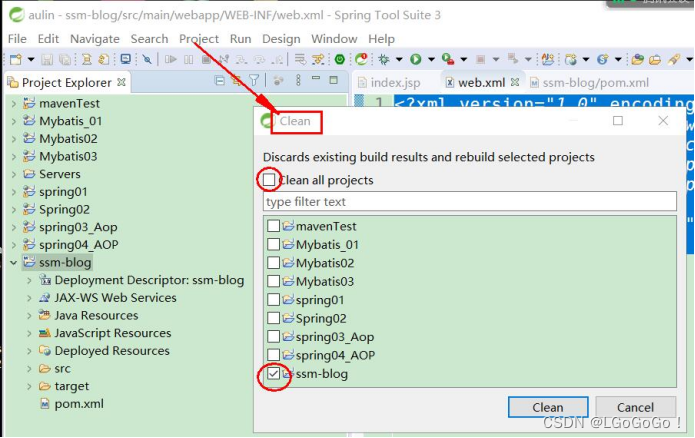Select JAX-WS Web Services node
Viewport: 695px width, 438px height.
tap(108, 298)
